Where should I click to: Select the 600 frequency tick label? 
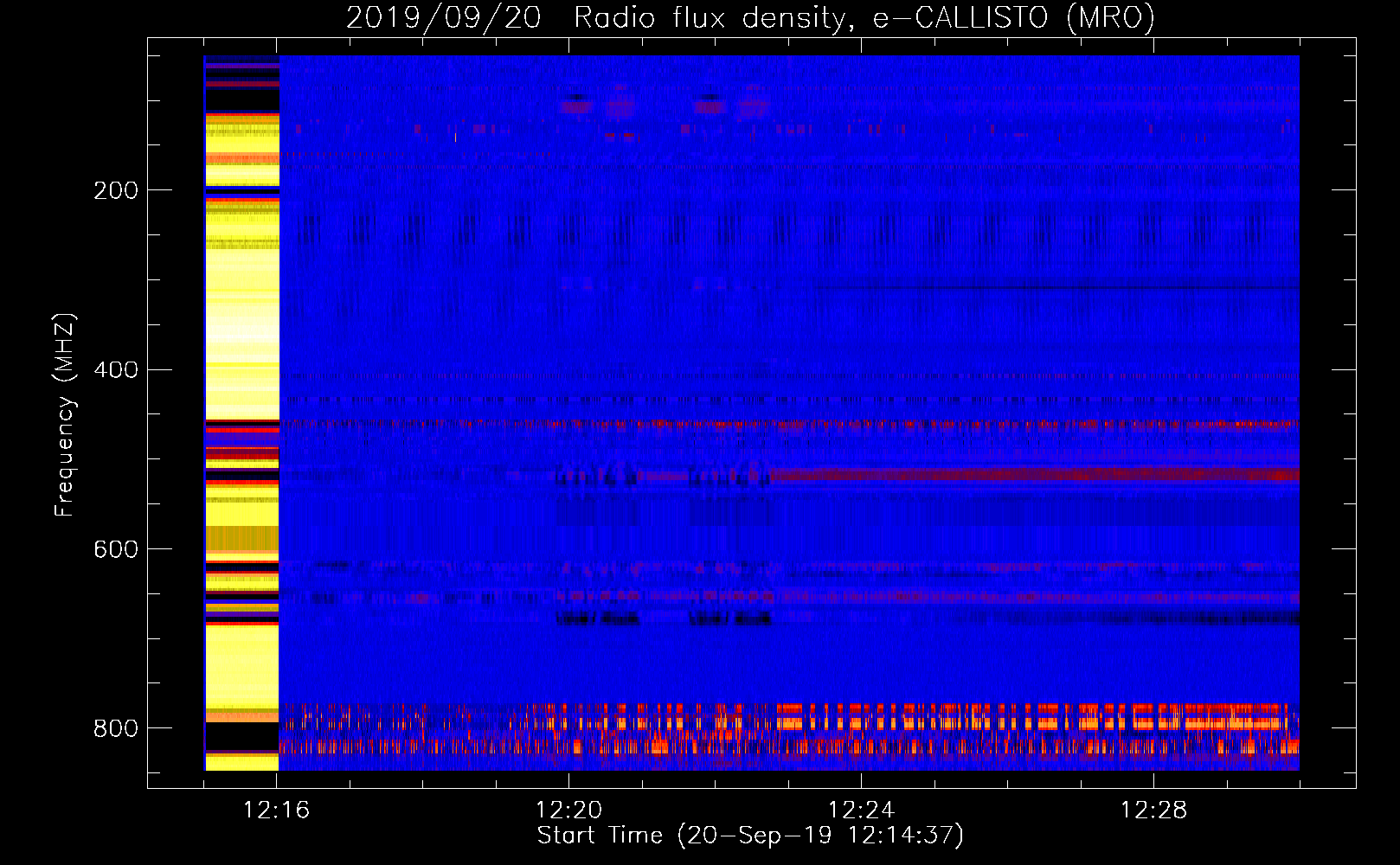116,550
